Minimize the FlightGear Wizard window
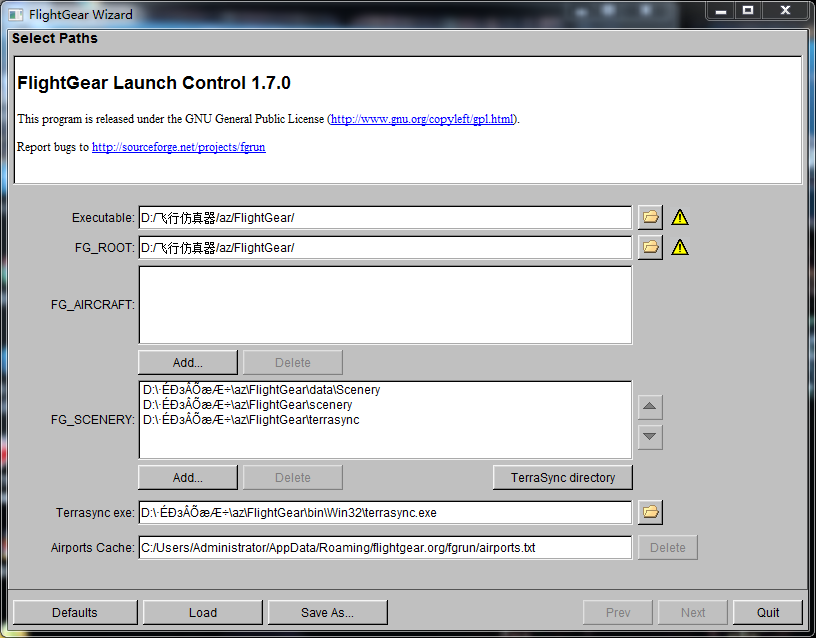 pos(721,11)
